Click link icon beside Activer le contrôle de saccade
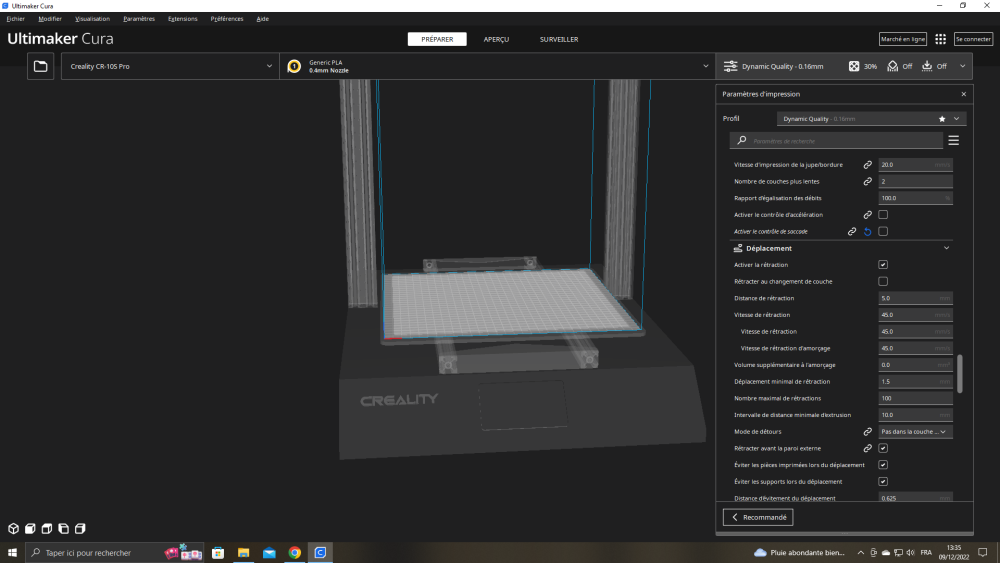The width and height of the screenshot is (1000, 563). coord(851,231)
